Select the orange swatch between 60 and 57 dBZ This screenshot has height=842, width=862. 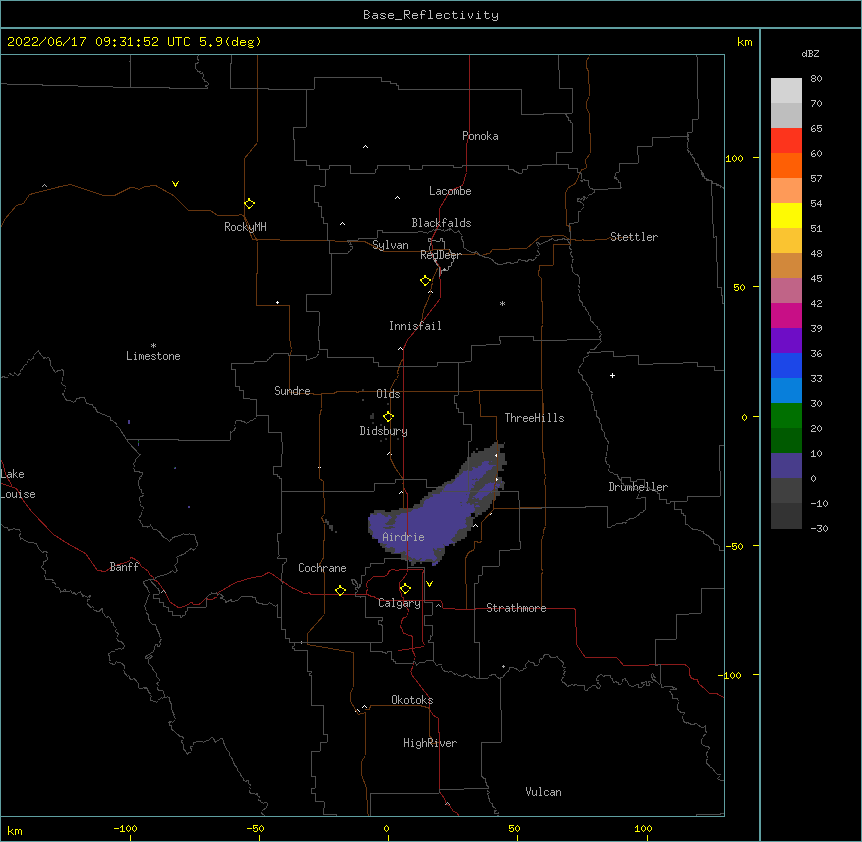click(x=786, y=165)
